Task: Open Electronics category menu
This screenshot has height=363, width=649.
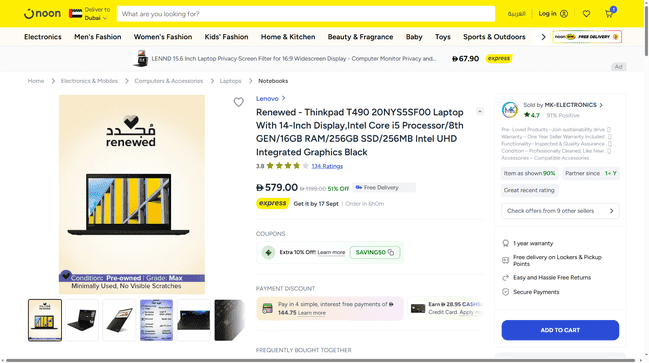Action: click(x=43, y=37)
